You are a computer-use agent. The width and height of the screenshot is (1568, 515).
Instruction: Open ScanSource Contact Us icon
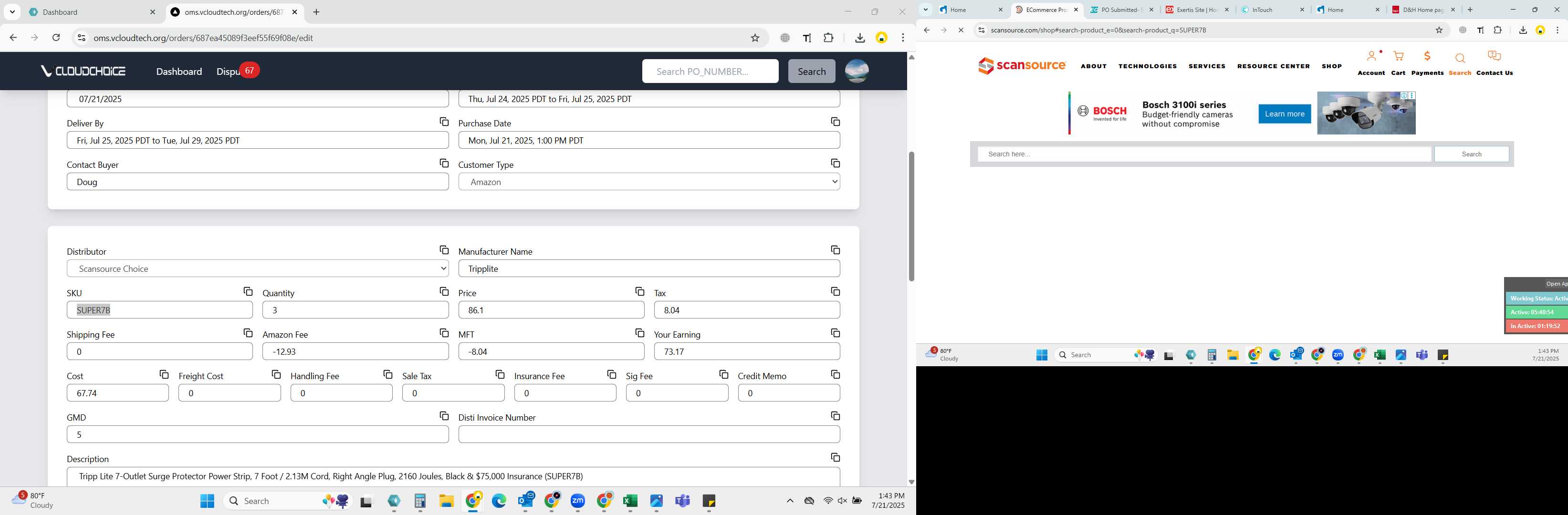point(1495,57)
